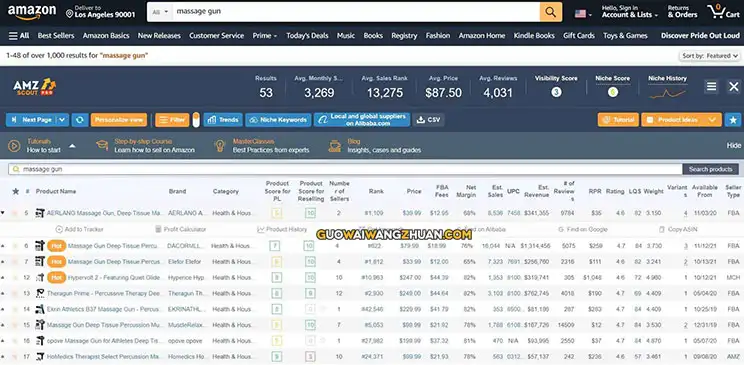Open Niche Keywords
744x365 pixels.
pyautogui.click(x=278, y=120)
